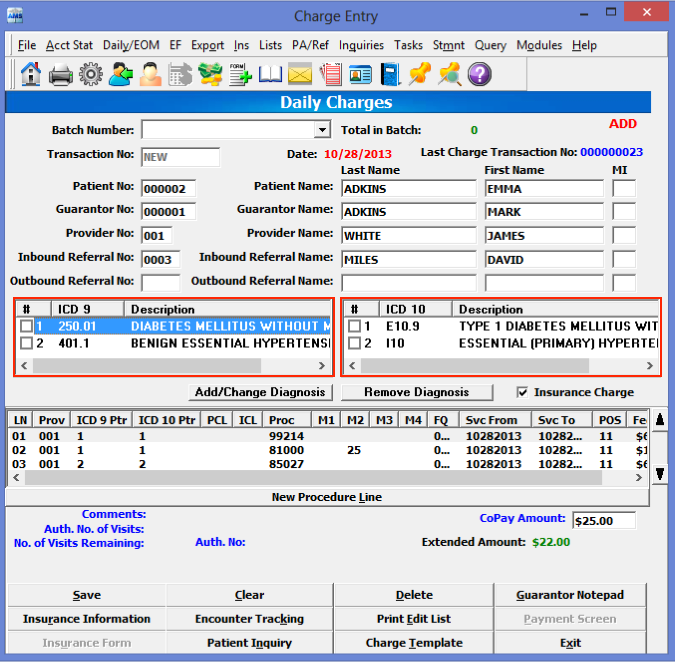675x662 pixels.
Task: Click the printer icon
Action: click(60, 74)
